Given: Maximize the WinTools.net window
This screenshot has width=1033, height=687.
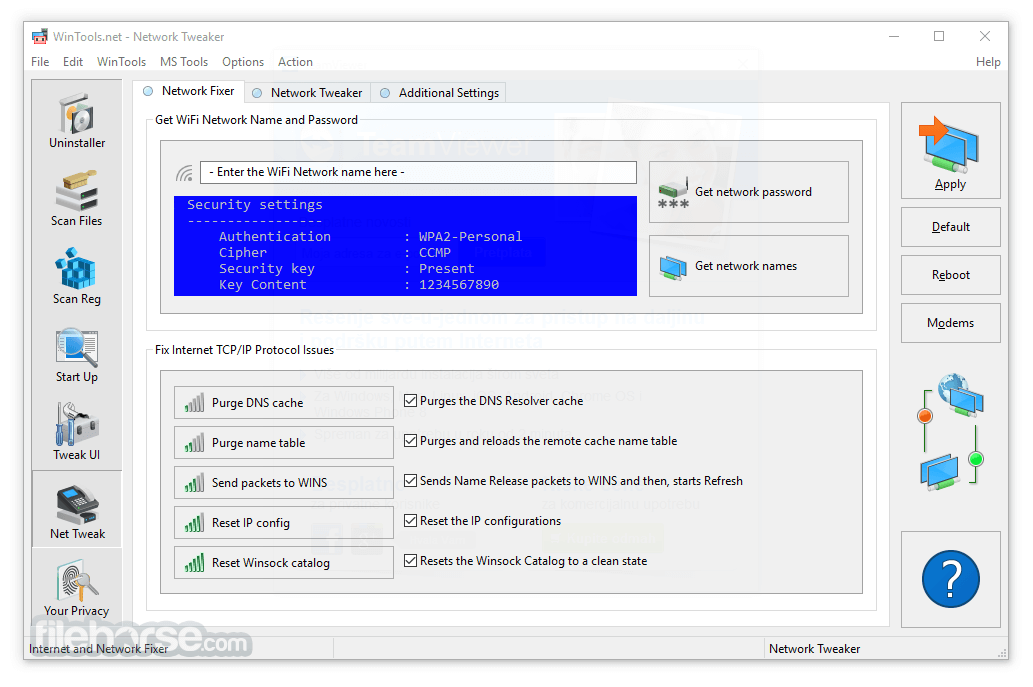Looking at the screenshot, I should point(939,36).
